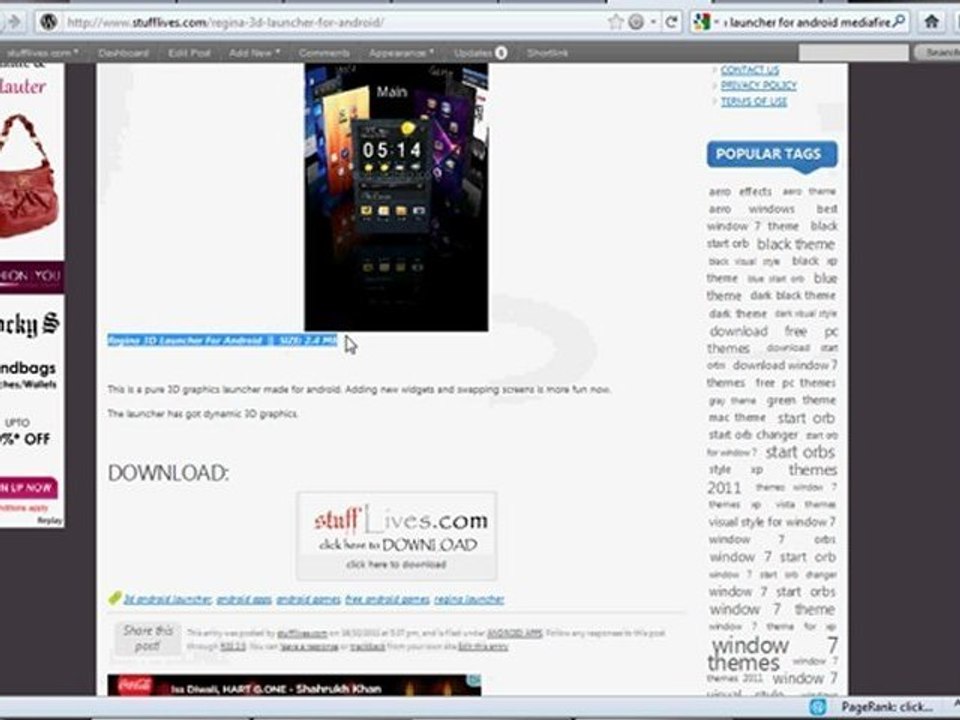
Task: Click the pink sign-up button in side ad
Action: [28, 488]
